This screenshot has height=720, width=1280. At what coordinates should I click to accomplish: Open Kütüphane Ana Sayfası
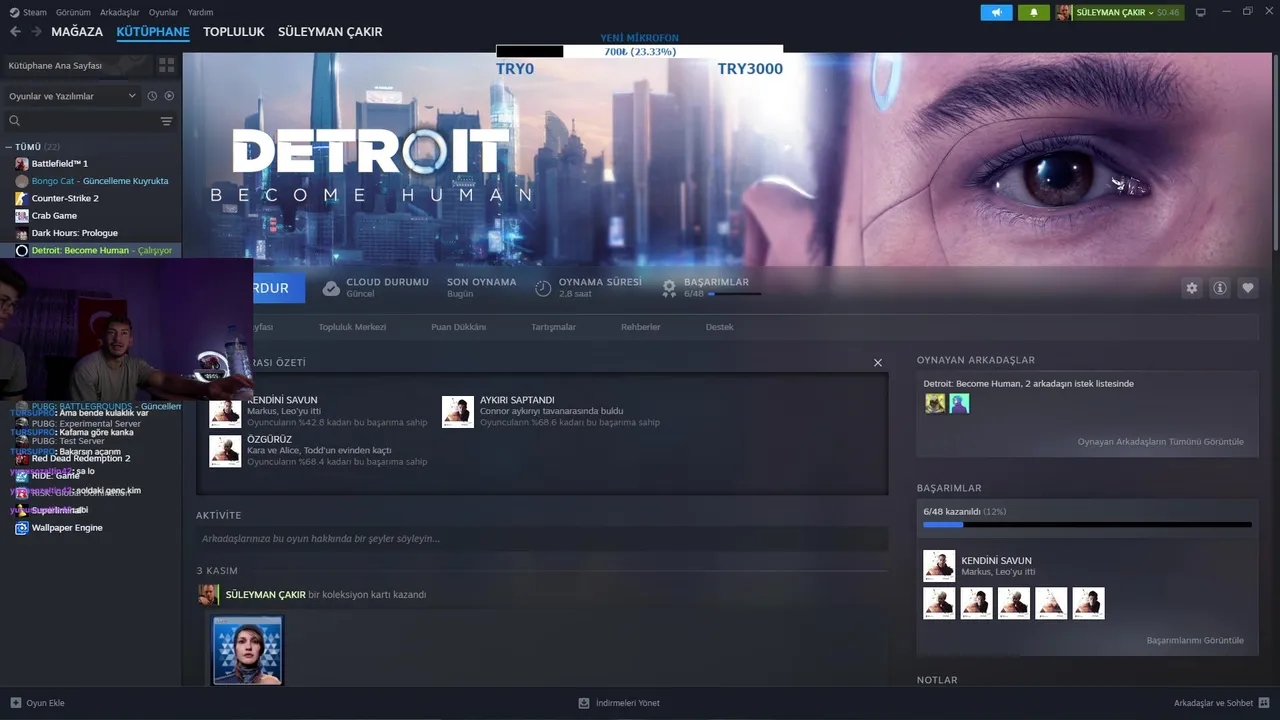coord(76,65)
